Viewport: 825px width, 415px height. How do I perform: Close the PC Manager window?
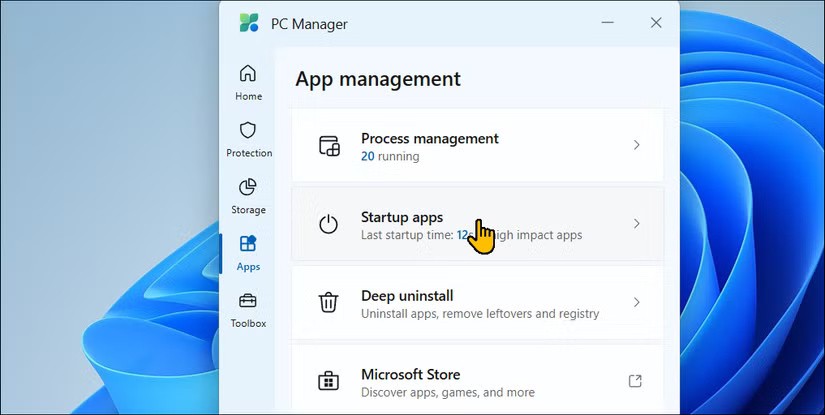[656, 23]
